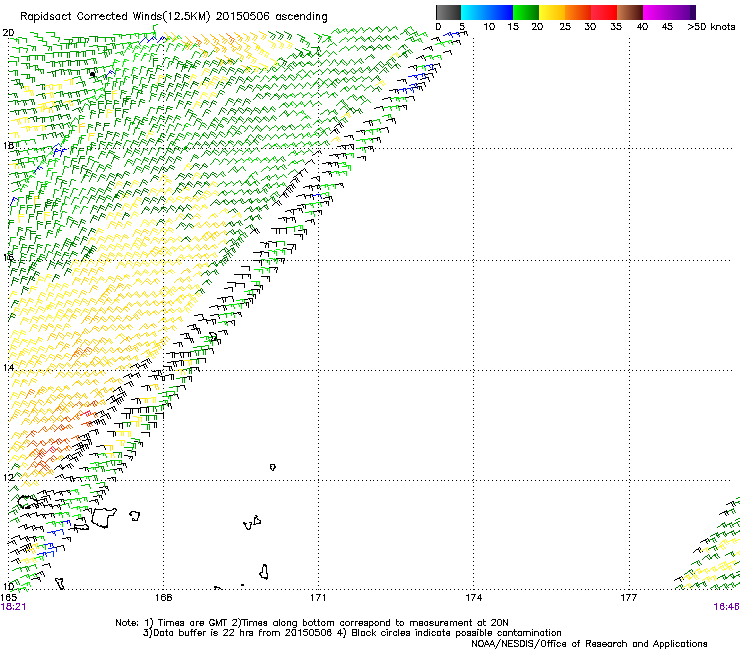
Task: Click the latitude axis label '14'
Action: click(x=8, y=367)
